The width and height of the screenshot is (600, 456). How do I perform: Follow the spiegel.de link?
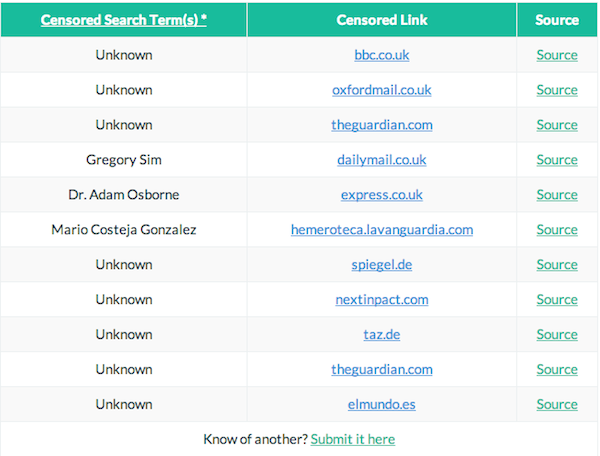click(382, 265)
